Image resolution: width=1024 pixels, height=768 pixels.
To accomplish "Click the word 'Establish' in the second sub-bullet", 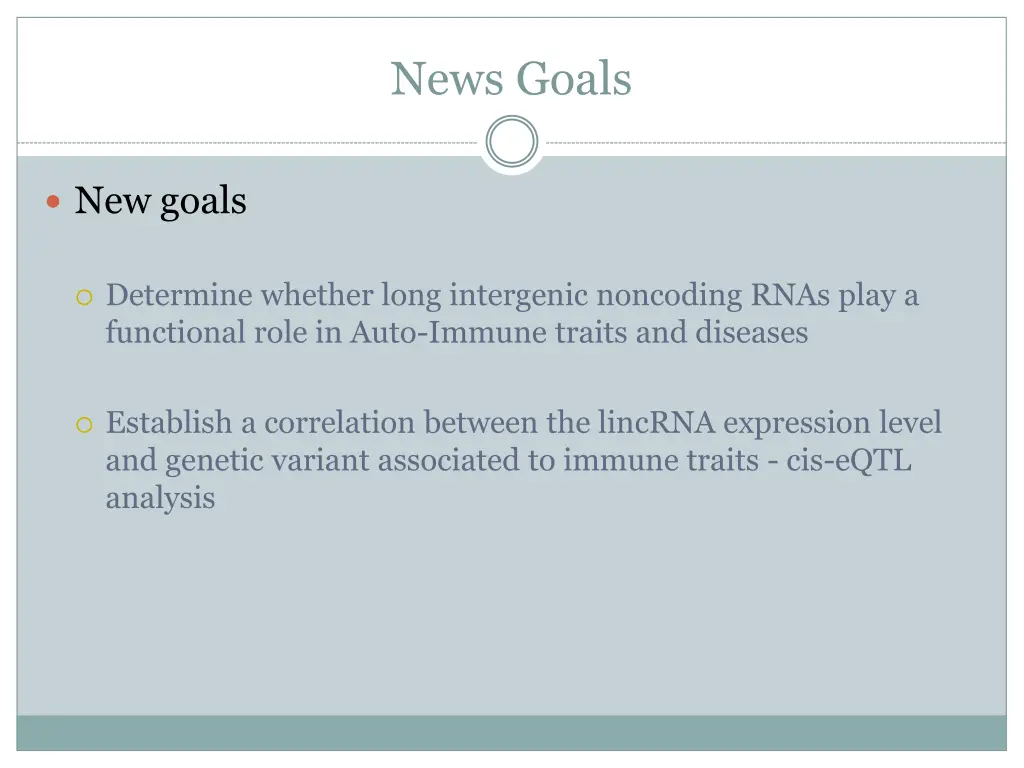I will [x=169, y=423].
